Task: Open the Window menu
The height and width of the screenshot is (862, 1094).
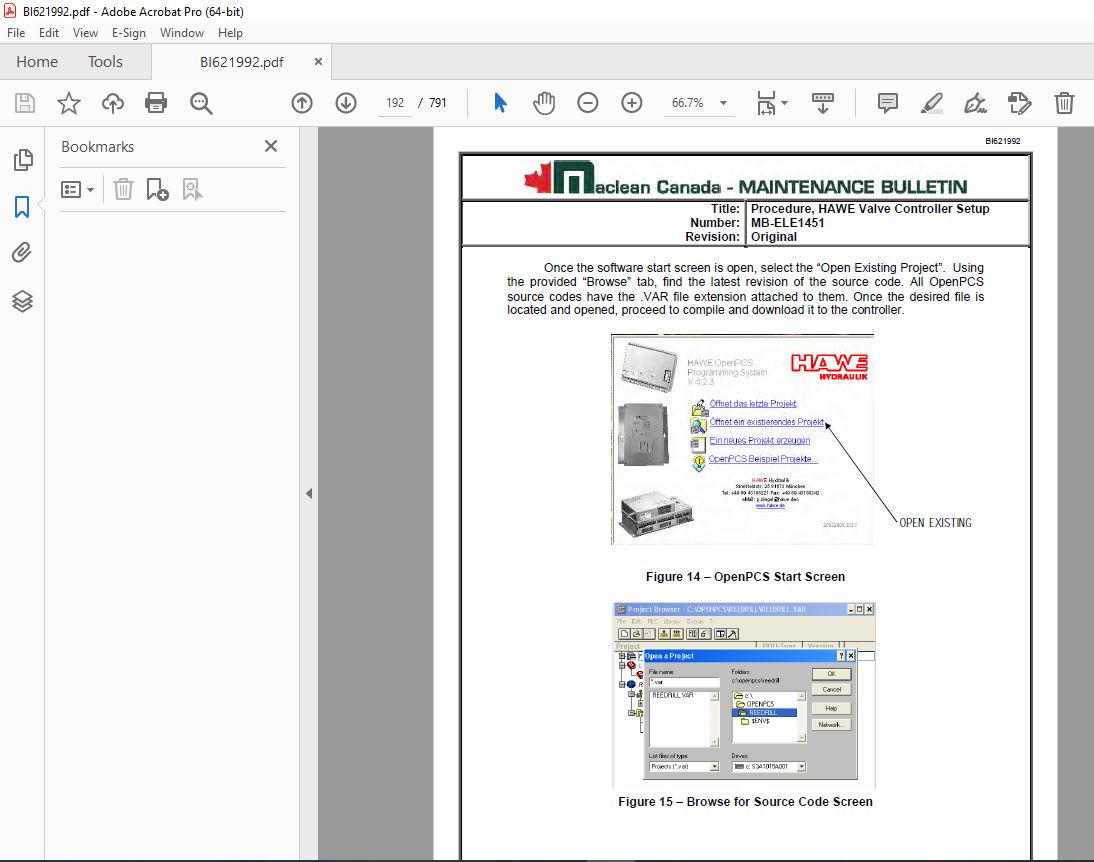Action: point(181,33)
